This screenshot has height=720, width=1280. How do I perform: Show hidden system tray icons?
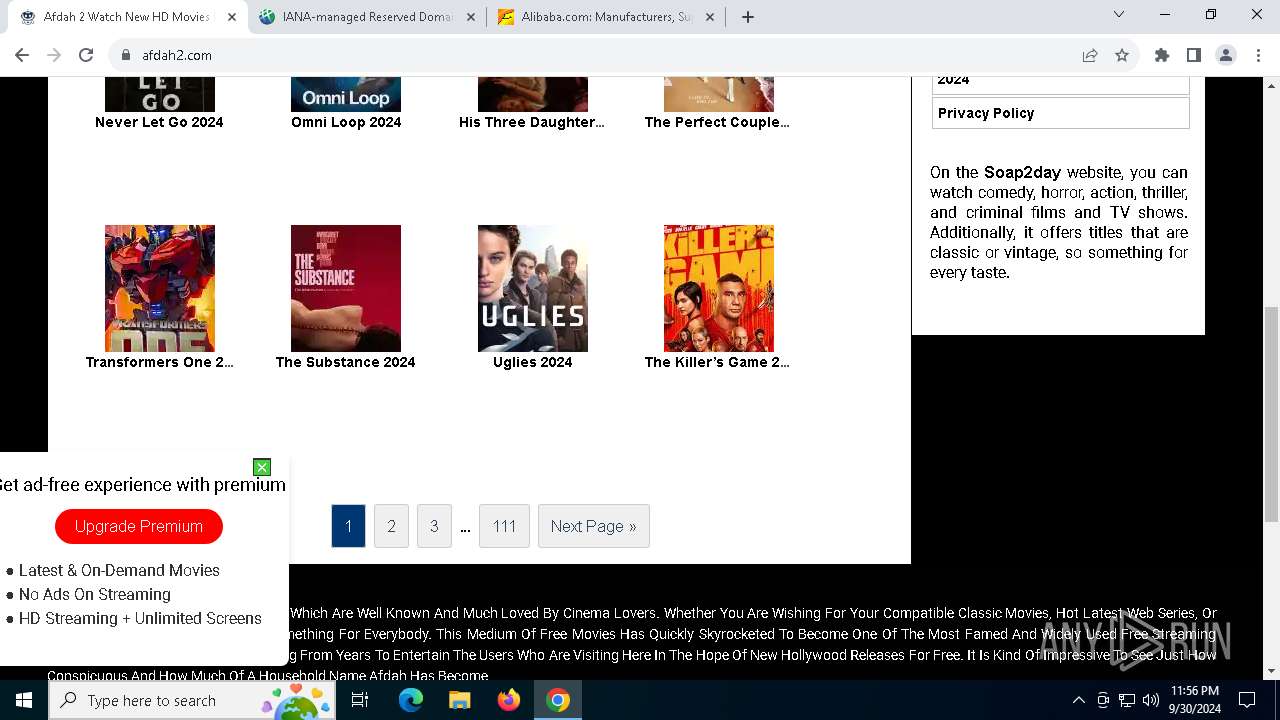coord(1078,700)
